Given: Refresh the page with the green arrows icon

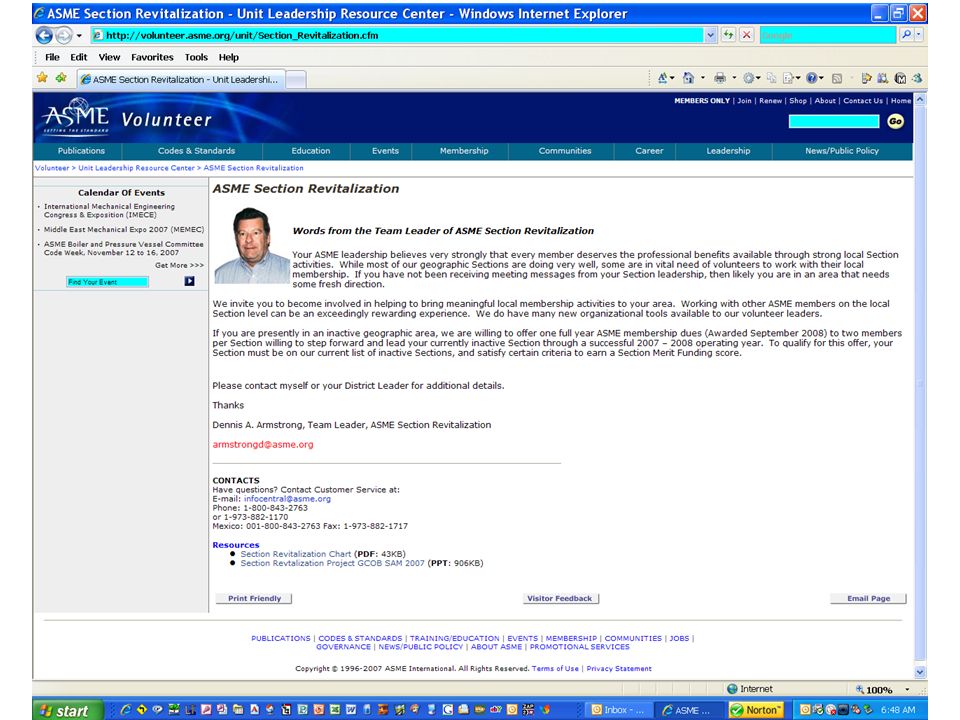Looking at the screenshot, I should [728, 35].
